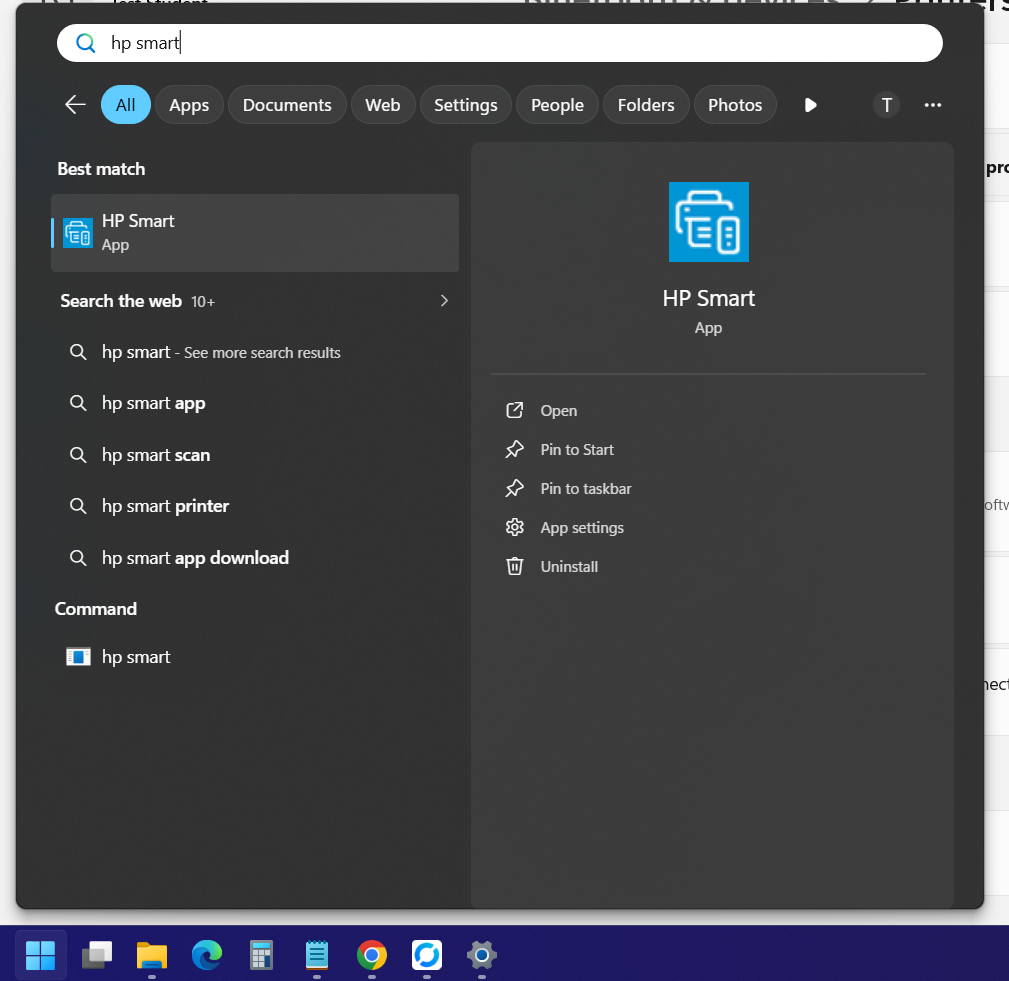Click HP Smart title in details pane
Screen dimensions: 1009x981
[708, 299]
